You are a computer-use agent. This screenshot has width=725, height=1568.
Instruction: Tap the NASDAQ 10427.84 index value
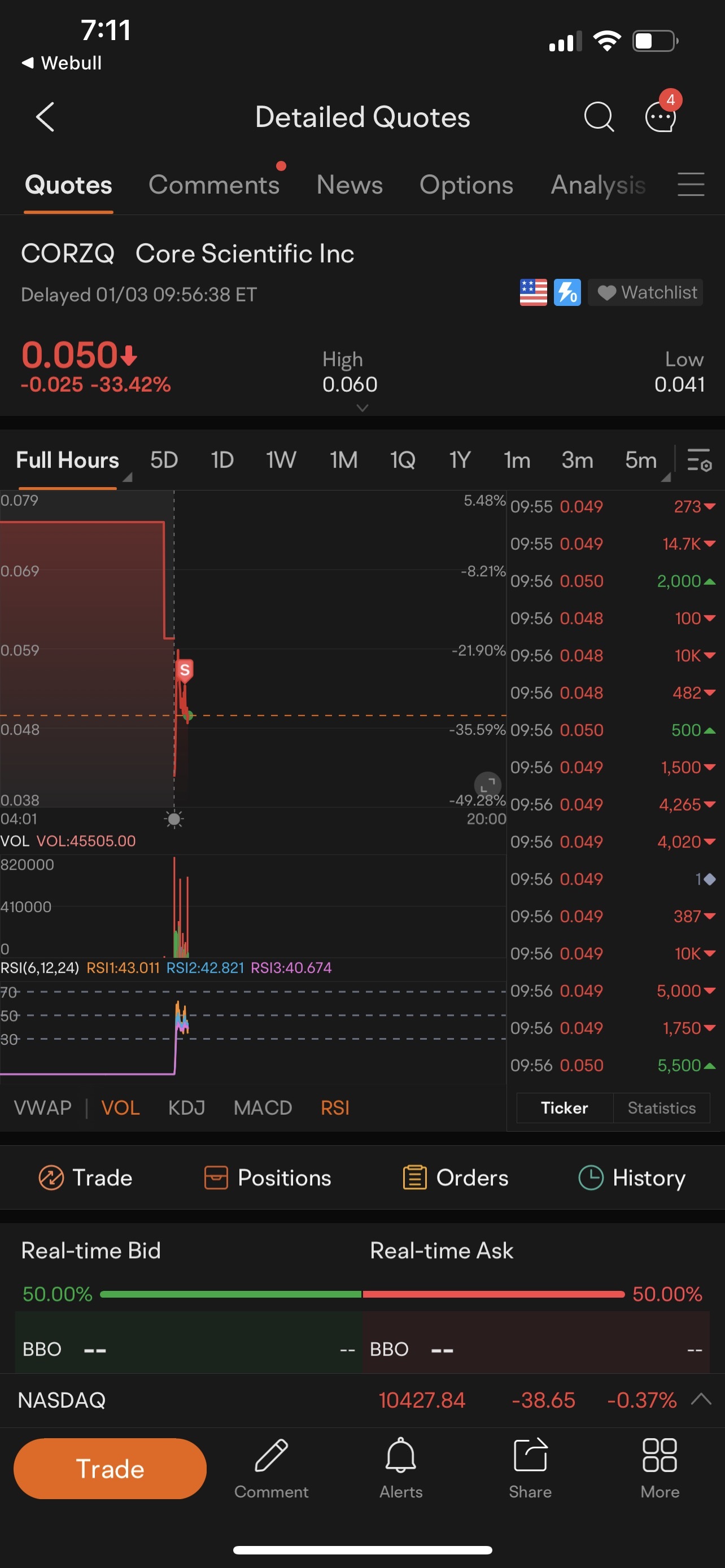point(422,1400)
